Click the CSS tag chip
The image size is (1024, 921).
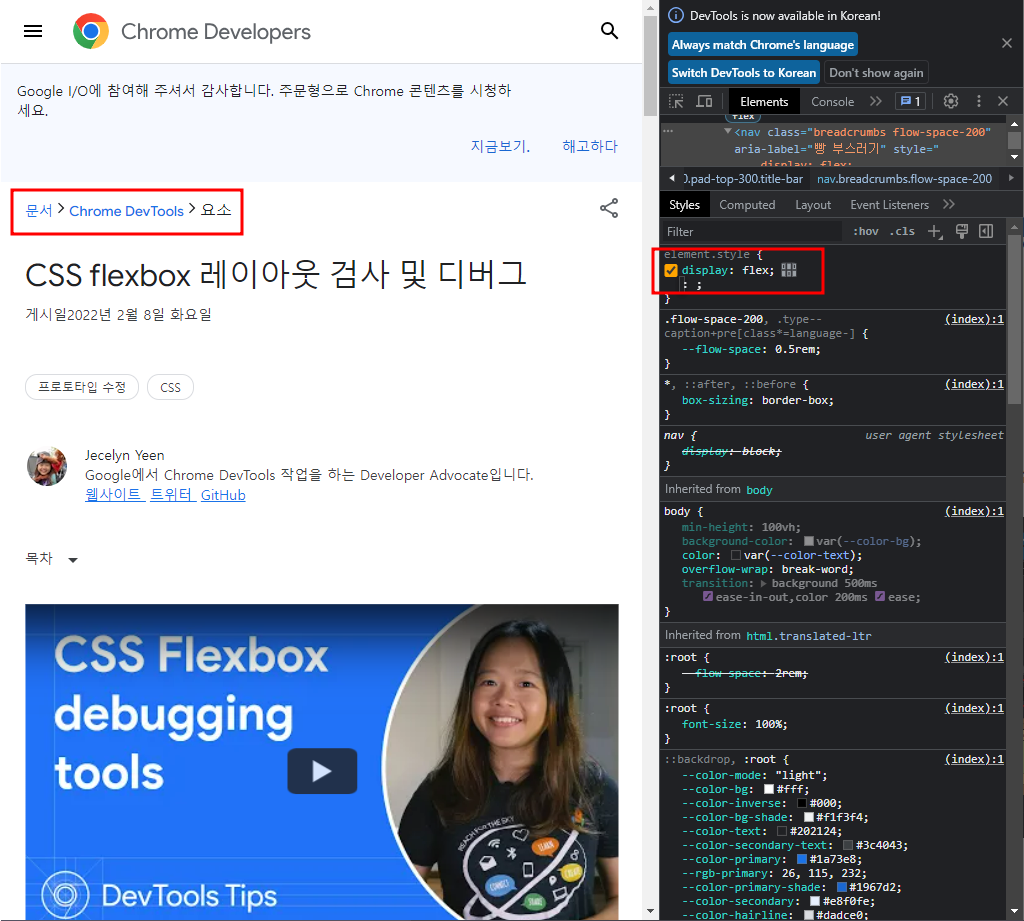click(x=170, y=387)
